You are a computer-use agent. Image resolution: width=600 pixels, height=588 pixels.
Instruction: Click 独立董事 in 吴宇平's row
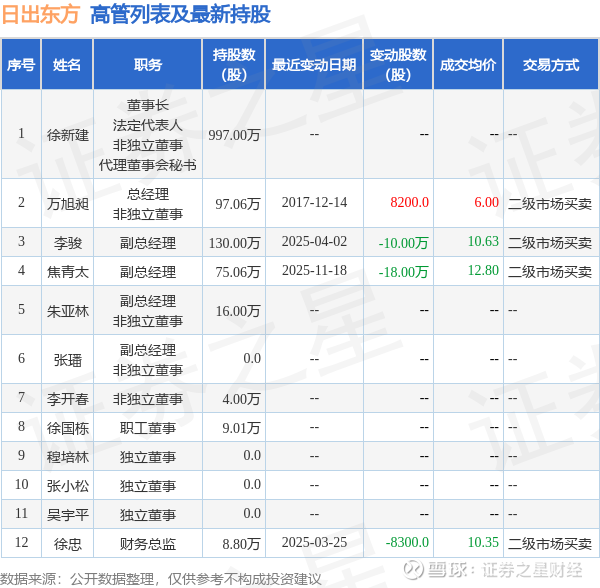(148, 515)
